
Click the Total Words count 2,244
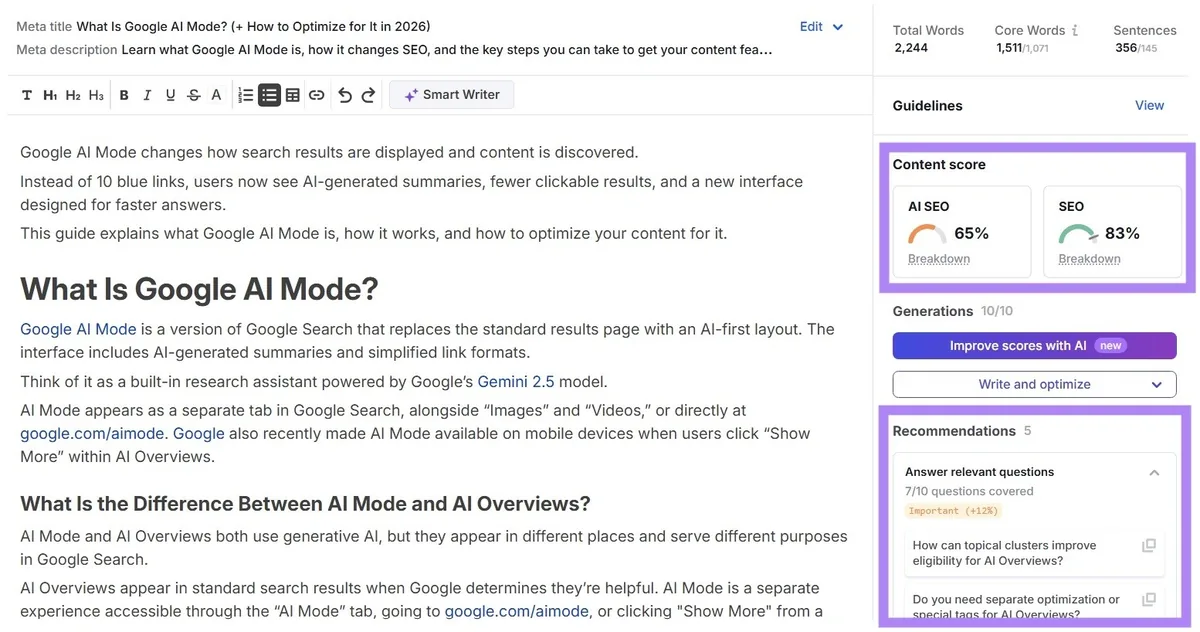tap(911, 48)
